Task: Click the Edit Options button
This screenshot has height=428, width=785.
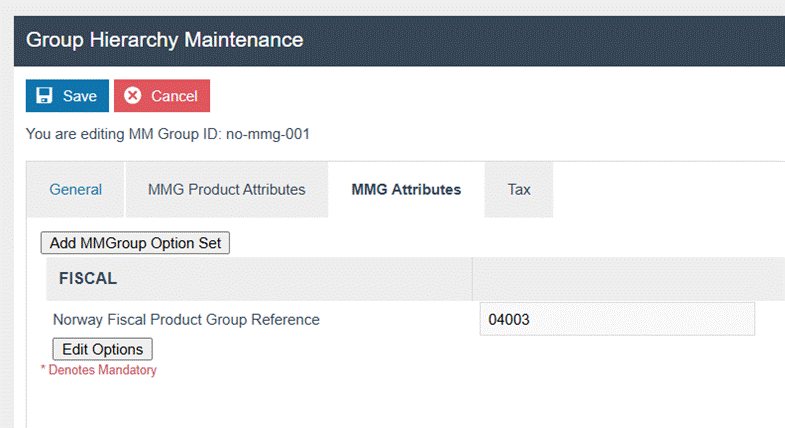Action: pos(102,349)
